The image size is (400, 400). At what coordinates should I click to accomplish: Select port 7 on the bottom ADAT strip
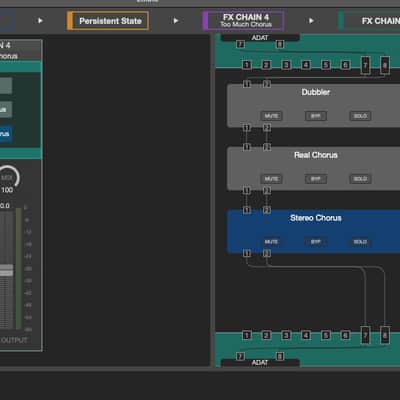(240, 356)
